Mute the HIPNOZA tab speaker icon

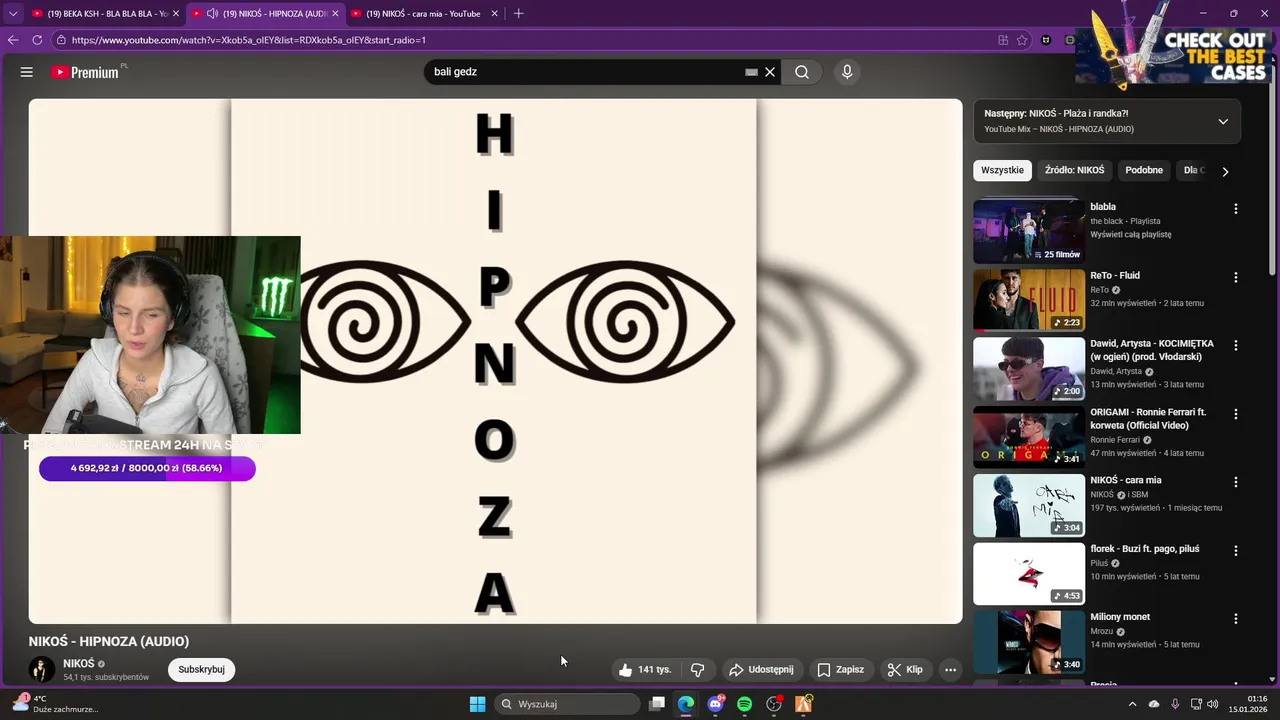[x=212, y=13]
